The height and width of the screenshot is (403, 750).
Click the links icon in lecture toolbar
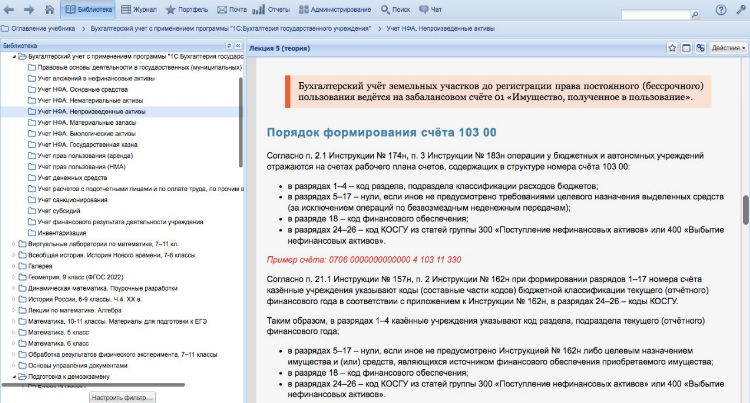[701, 48]
